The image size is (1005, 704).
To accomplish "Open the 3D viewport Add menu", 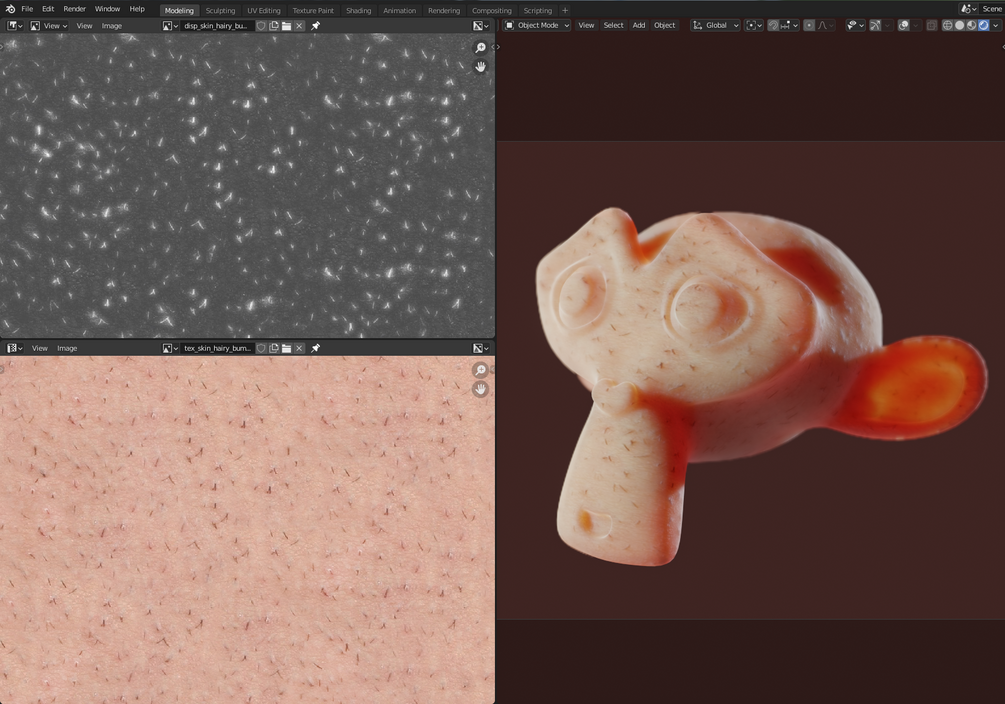I will tap(639, 25).
